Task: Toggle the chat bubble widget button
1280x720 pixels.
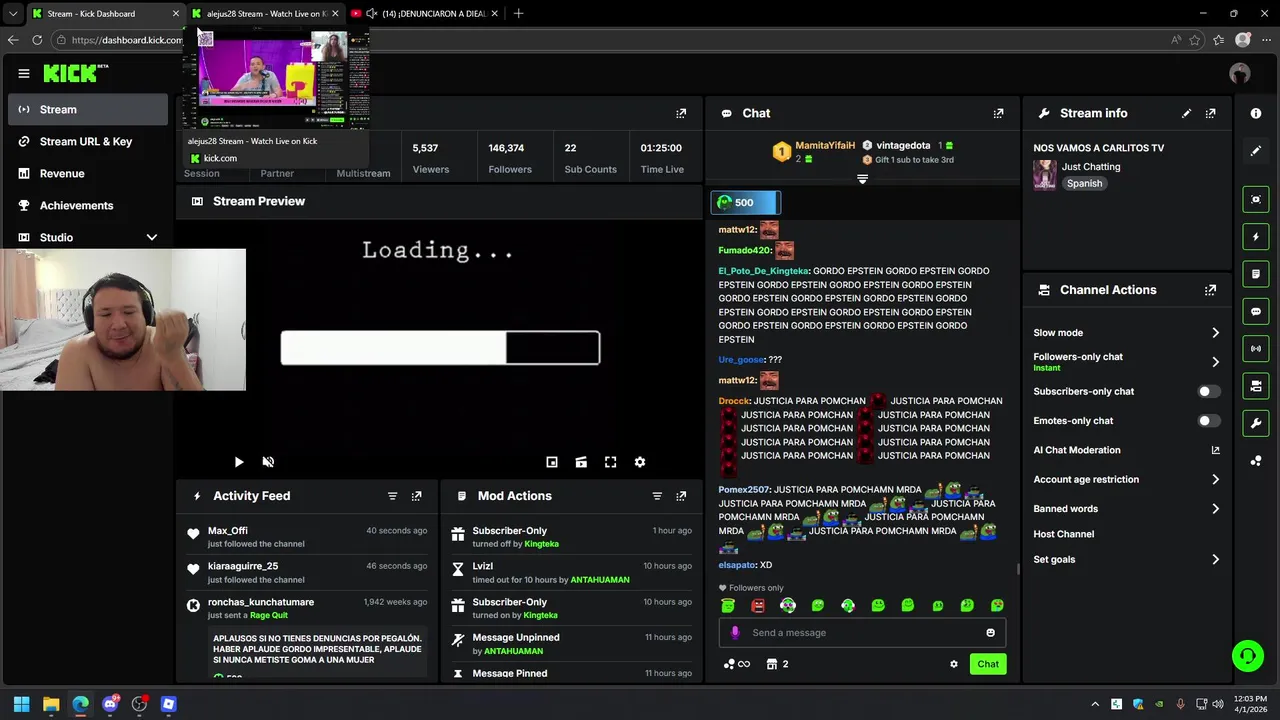Action: point(1256,312)
